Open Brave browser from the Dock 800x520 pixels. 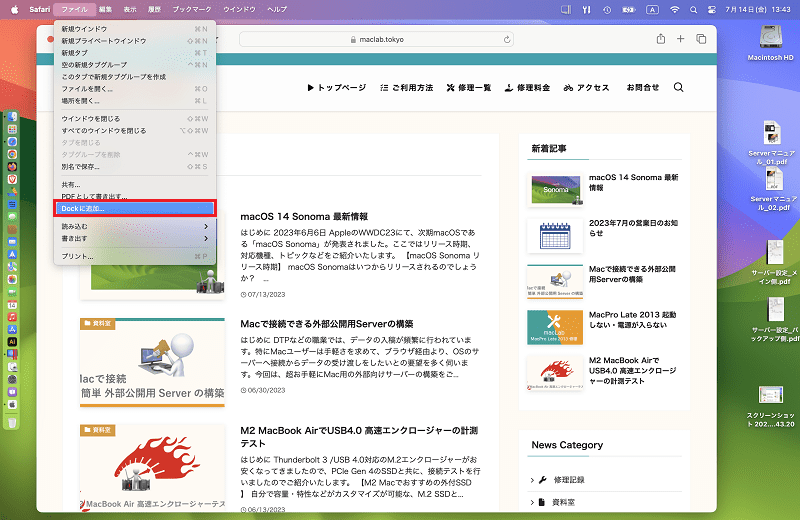pyautogui.click(x=12, y=179)
